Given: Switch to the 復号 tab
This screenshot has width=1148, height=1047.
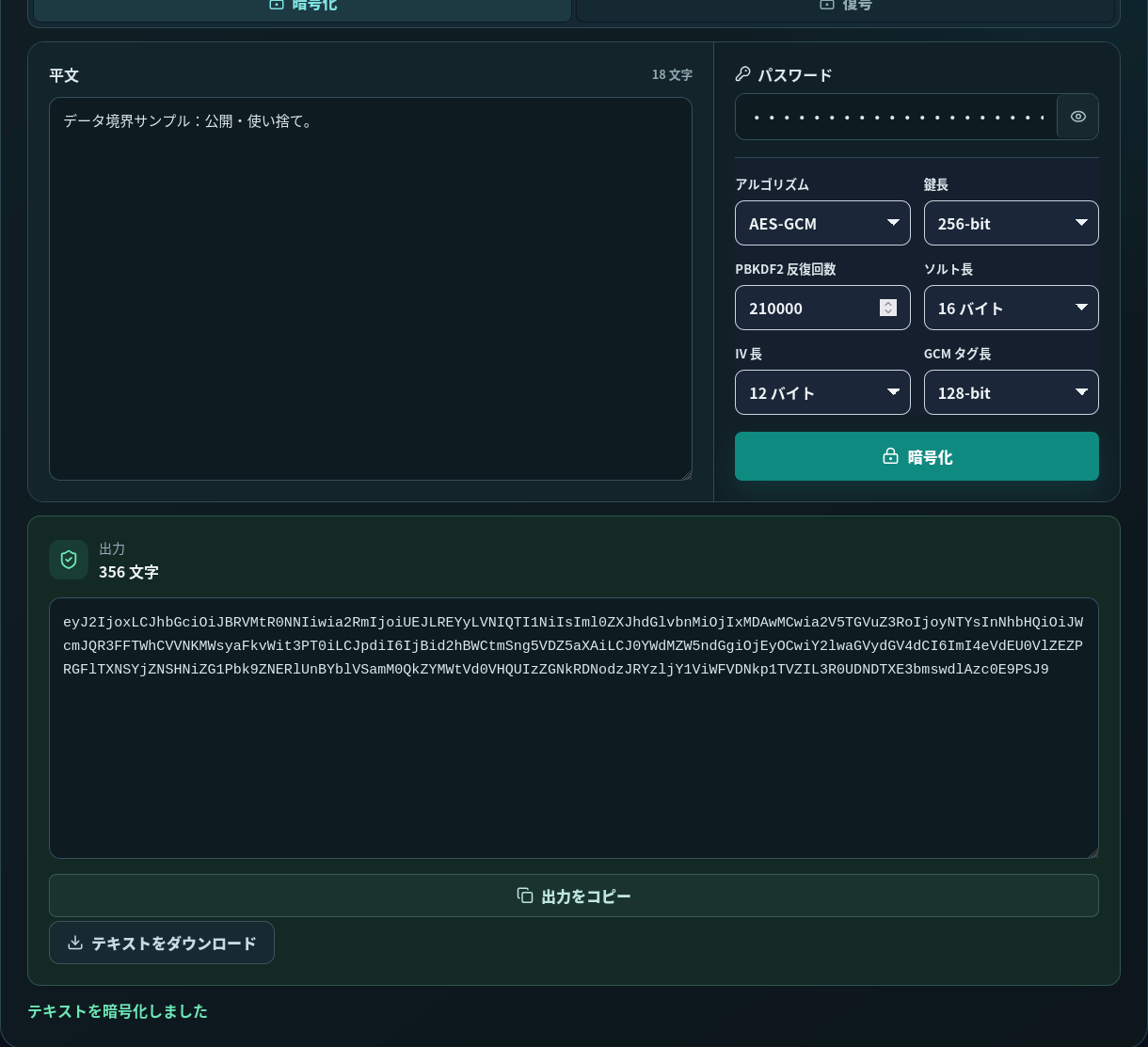Looking at the screenshot, I should point(847,8).
